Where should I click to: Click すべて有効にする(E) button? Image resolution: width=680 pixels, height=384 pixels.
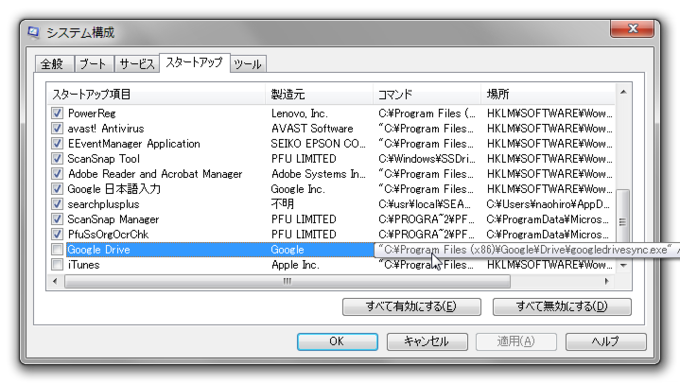click(x=412, y=306)
